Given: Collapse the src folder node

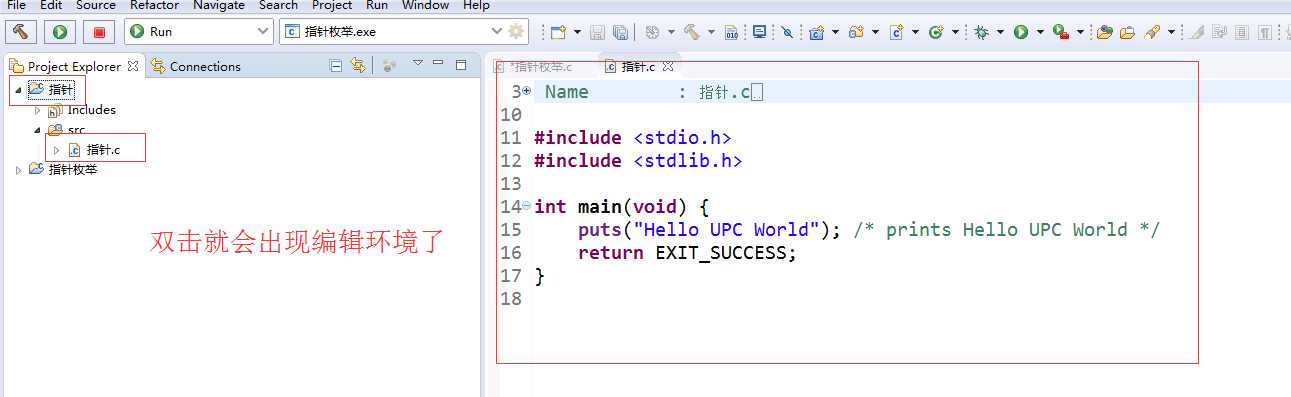Looking at the screenshot, I should [37, 130].
